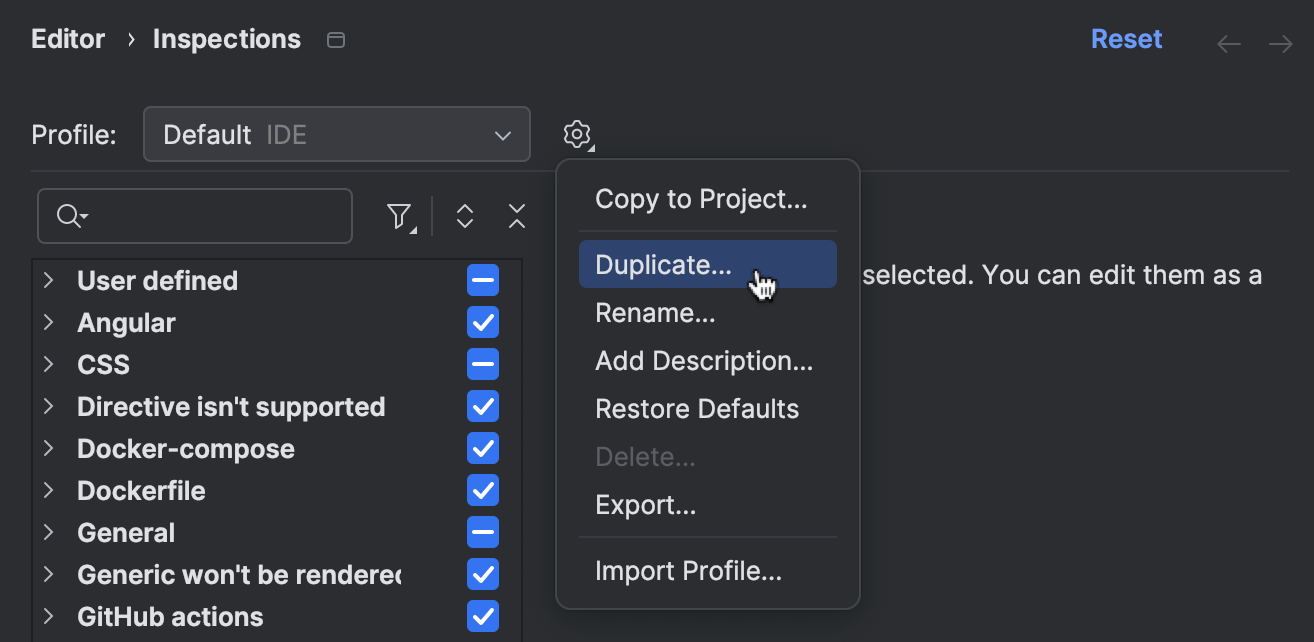Screen dimensions: 1314x642
Task: Click Editor in the breadcrumb
Action: (68, 39)
